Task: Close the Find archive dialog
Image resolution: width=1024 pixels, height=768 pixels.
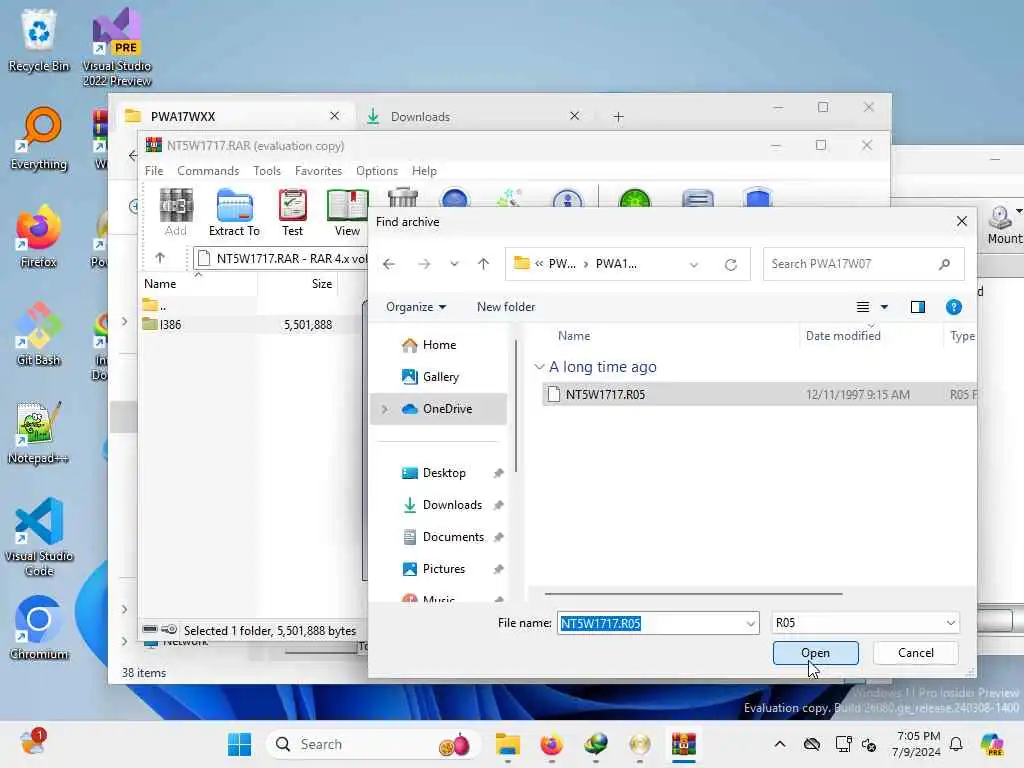Action: pyautogui.click(x=962, y=221)
